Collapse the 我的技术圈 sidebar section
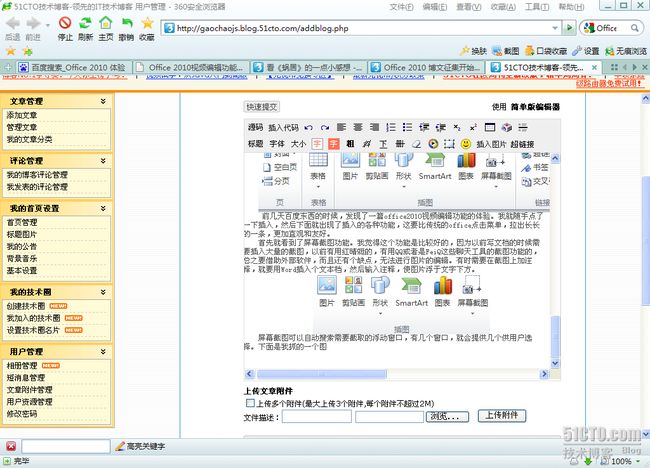The height and width of the screenshot is (468, 650). tap(103, 292)
